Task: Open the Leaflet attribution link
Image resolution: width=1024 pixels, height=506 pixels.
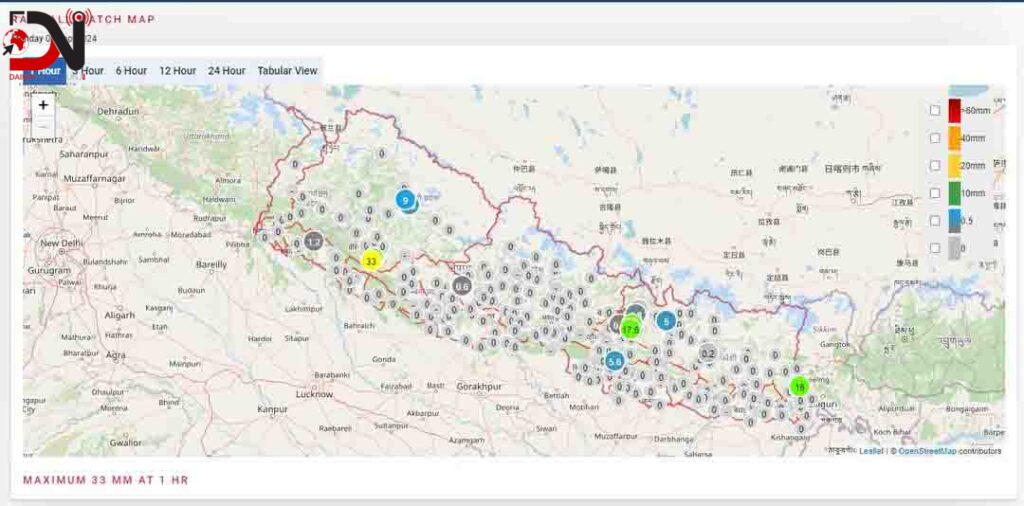Action: pos(871,451)
